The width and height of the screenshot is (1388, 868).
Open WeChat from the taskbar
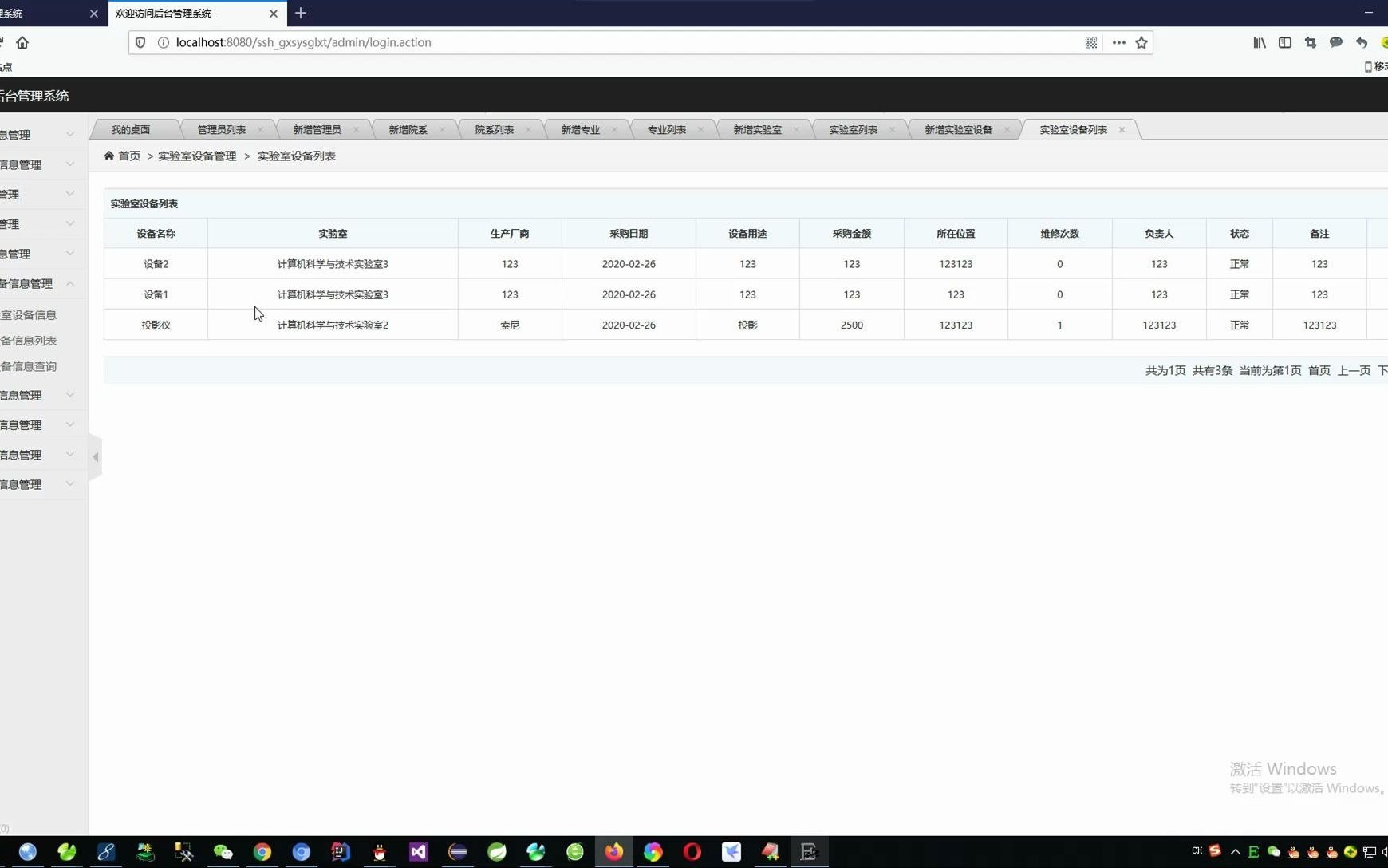point(223,852)
